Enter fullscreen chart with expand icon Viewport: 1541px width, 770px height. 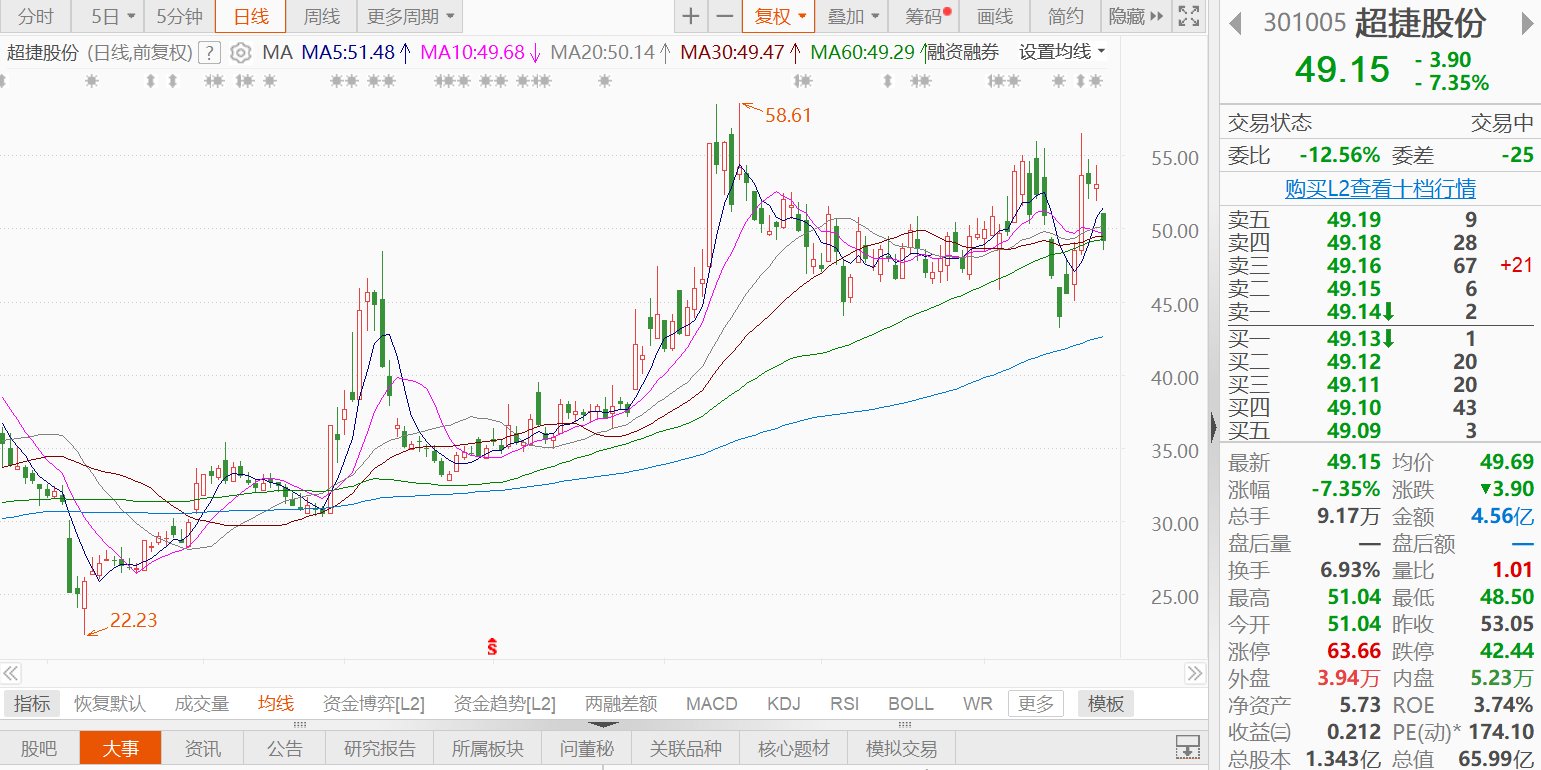pyautogui.click(x=1188, y=16)
